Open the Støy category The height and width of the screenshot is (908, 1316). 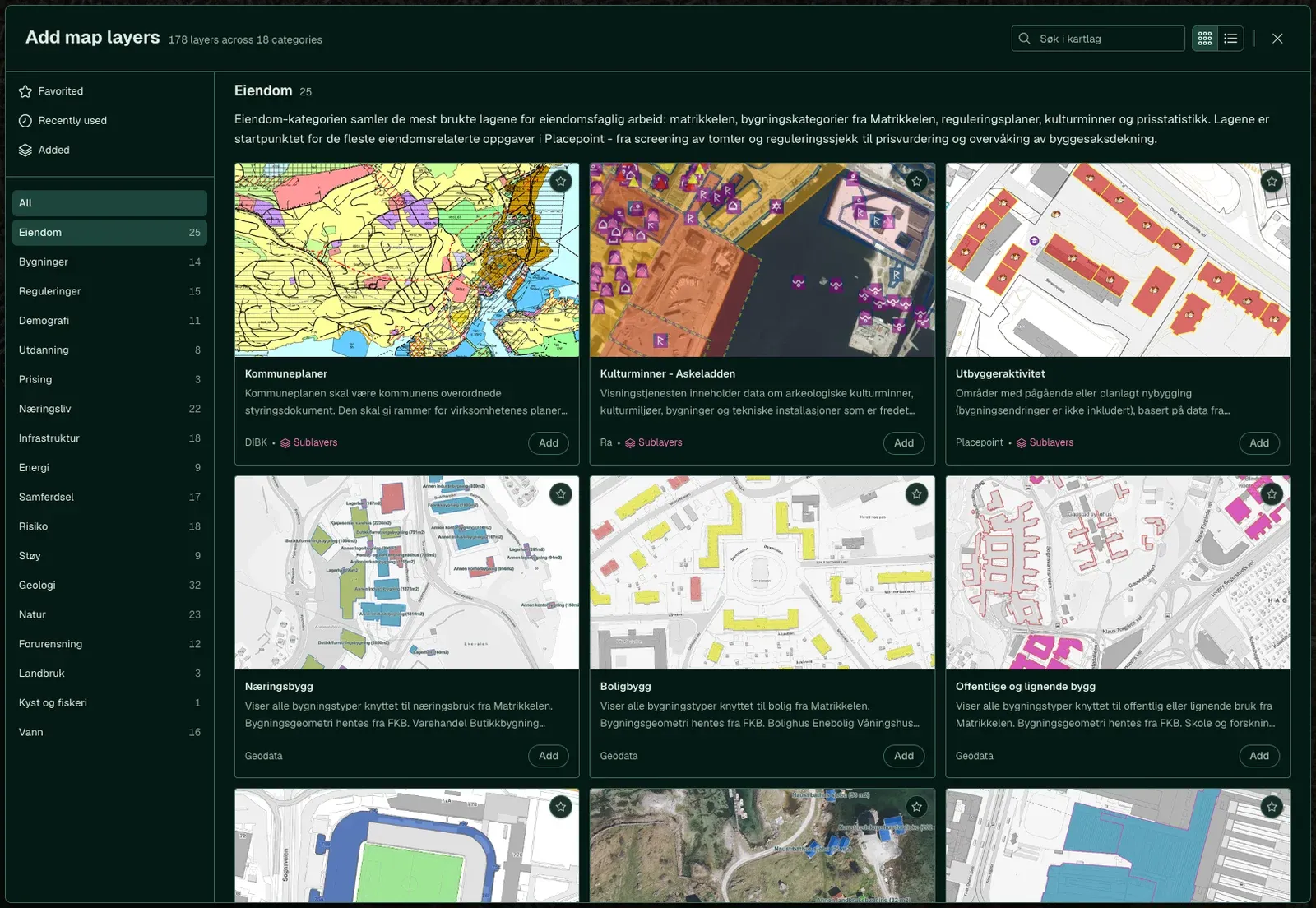click(109, 556)
